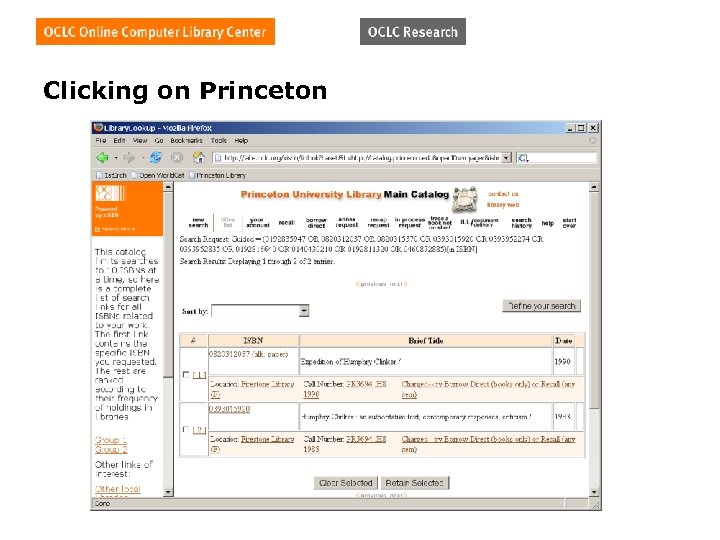
Task: Open the Edit menu
Action: 119,141
